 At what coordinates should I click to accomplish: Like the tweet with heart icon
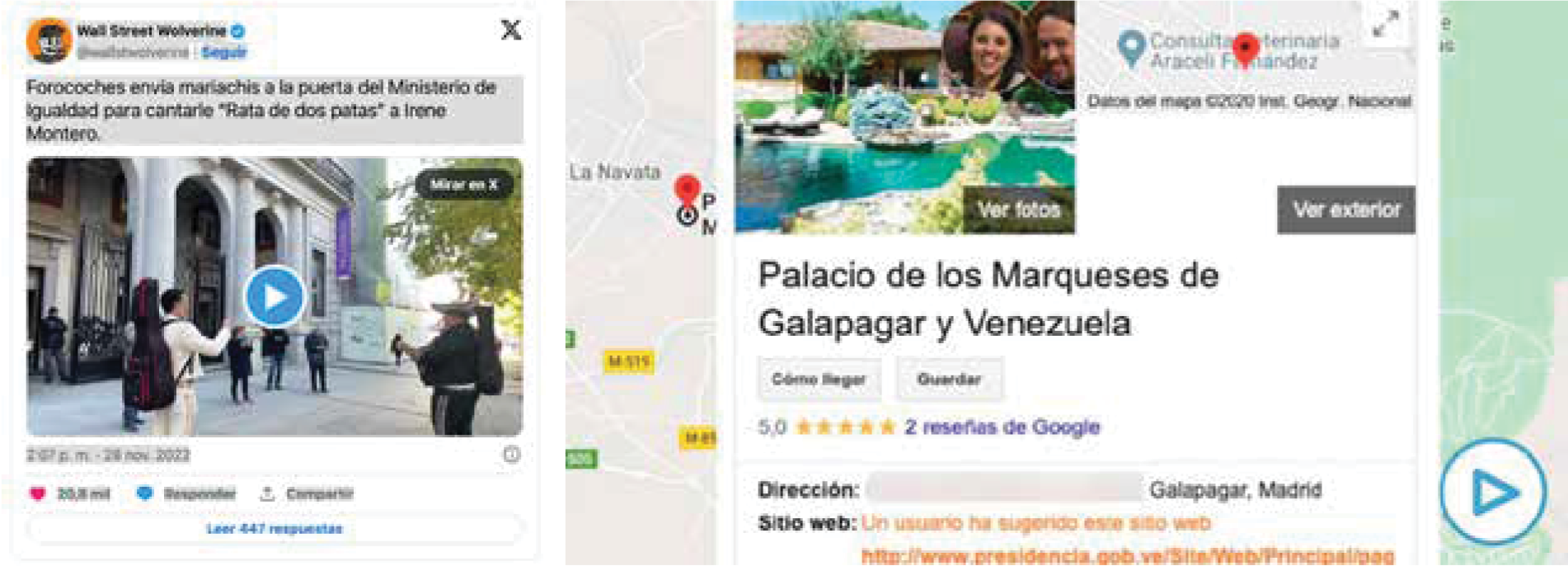click(37, 494)
